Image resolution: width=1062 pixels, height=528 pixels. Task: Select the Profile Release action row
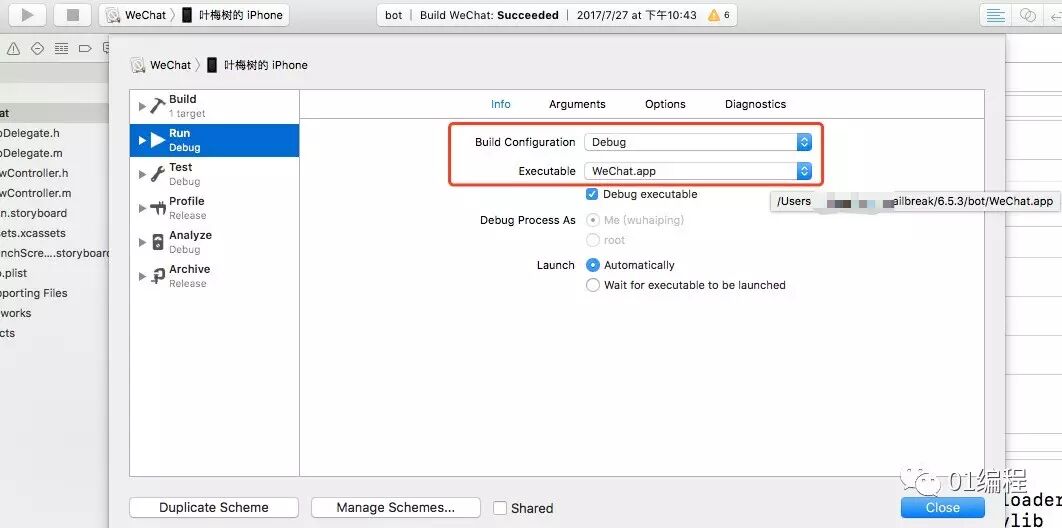[x=214, y=208]
